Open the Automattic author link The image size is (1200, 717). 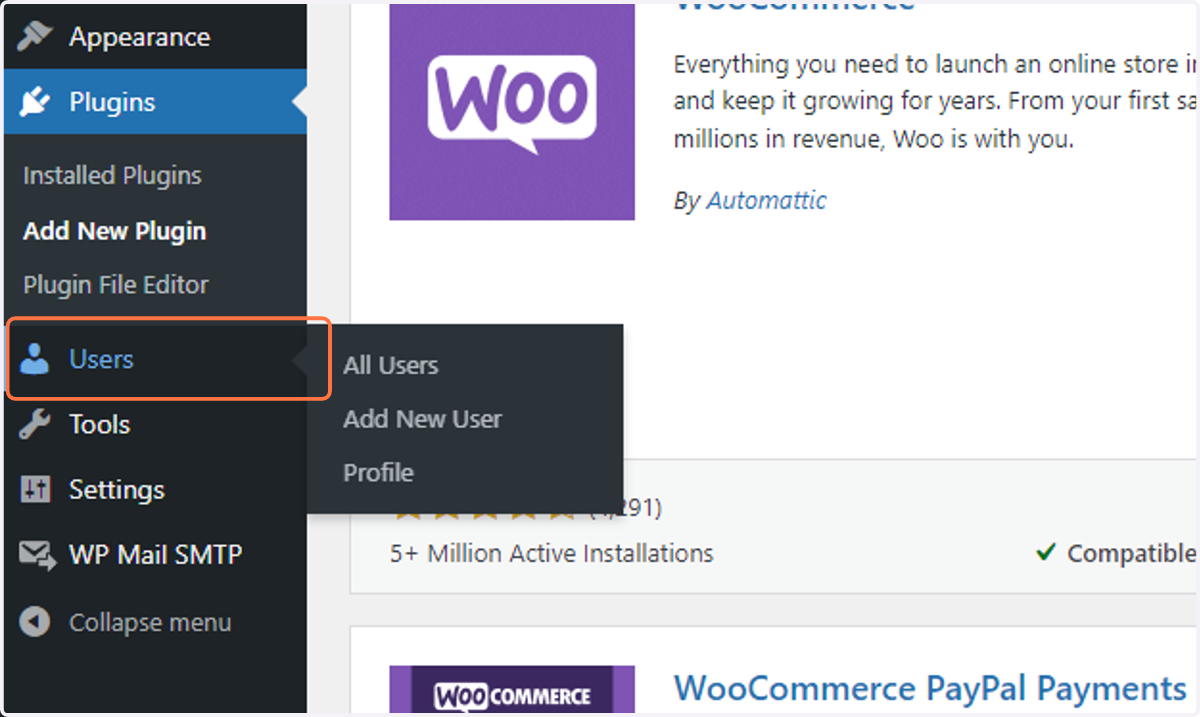[x=767, y=200]
